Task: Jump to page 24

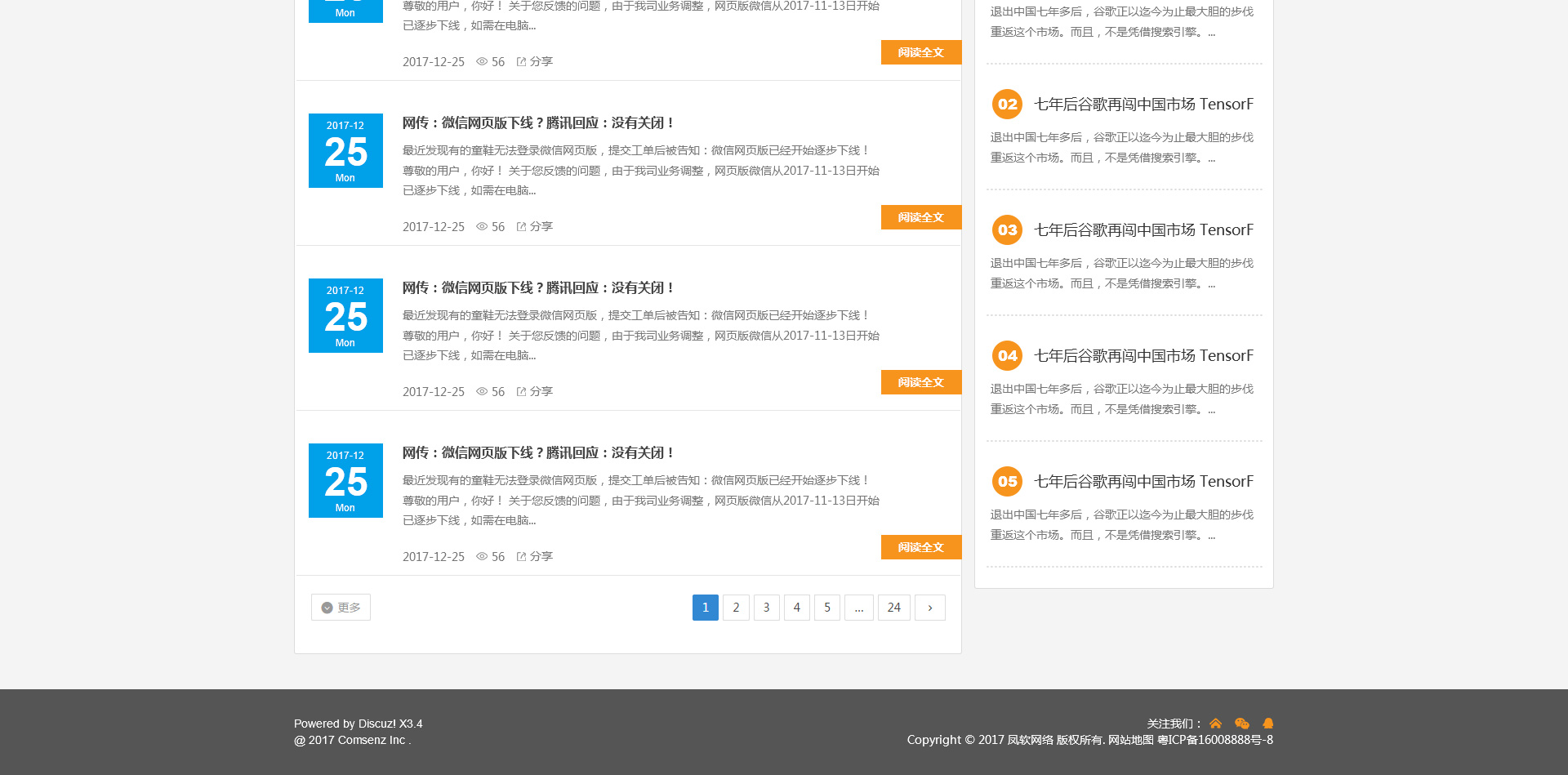Action: click(893, 608)
